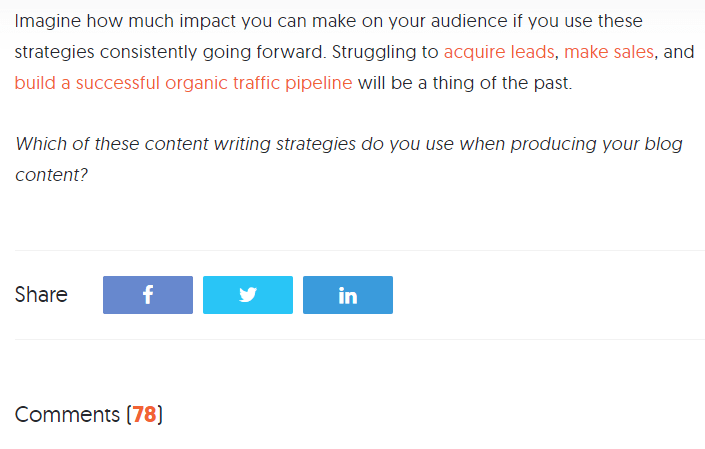Click the divider line below the share buttons
This screenshot has height=449, width=705.
click(x=360, y=339)
